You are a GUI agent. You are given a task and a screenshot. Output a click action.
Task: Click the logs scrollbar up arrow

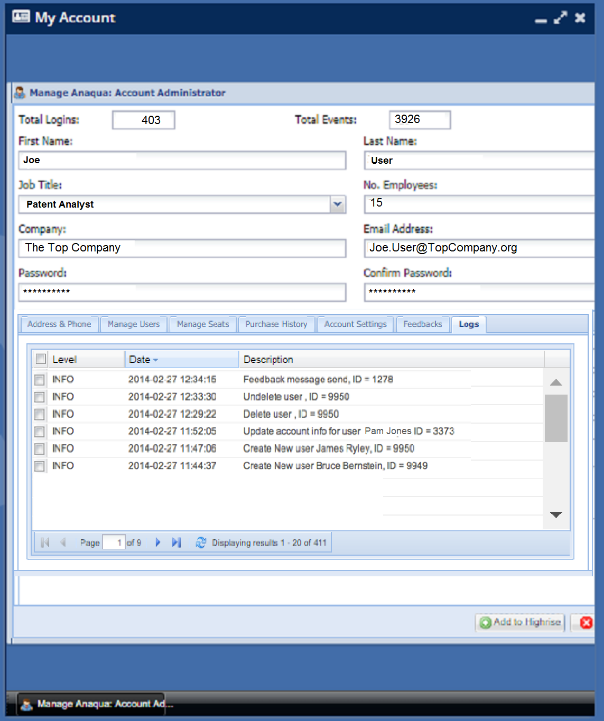[556, 383]
